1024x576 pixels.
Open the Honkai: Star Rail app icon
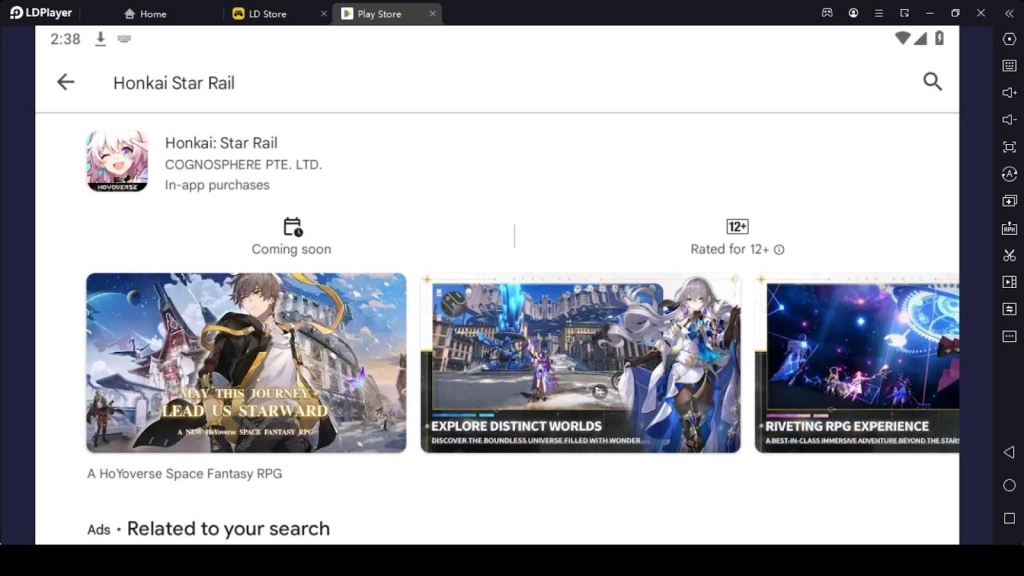coord(118,161)
